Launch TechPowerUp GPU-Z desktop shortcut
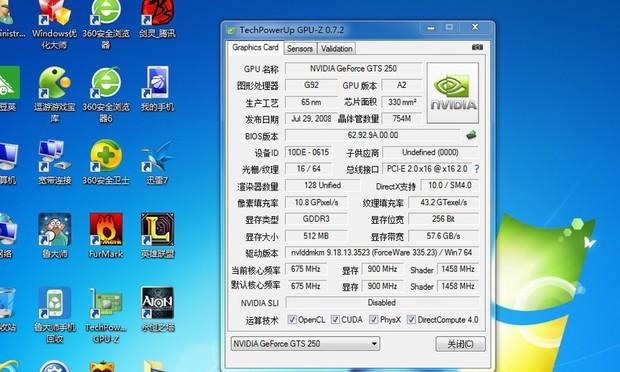The width and height of the screenshot is (620, 372). coord(106,315)
